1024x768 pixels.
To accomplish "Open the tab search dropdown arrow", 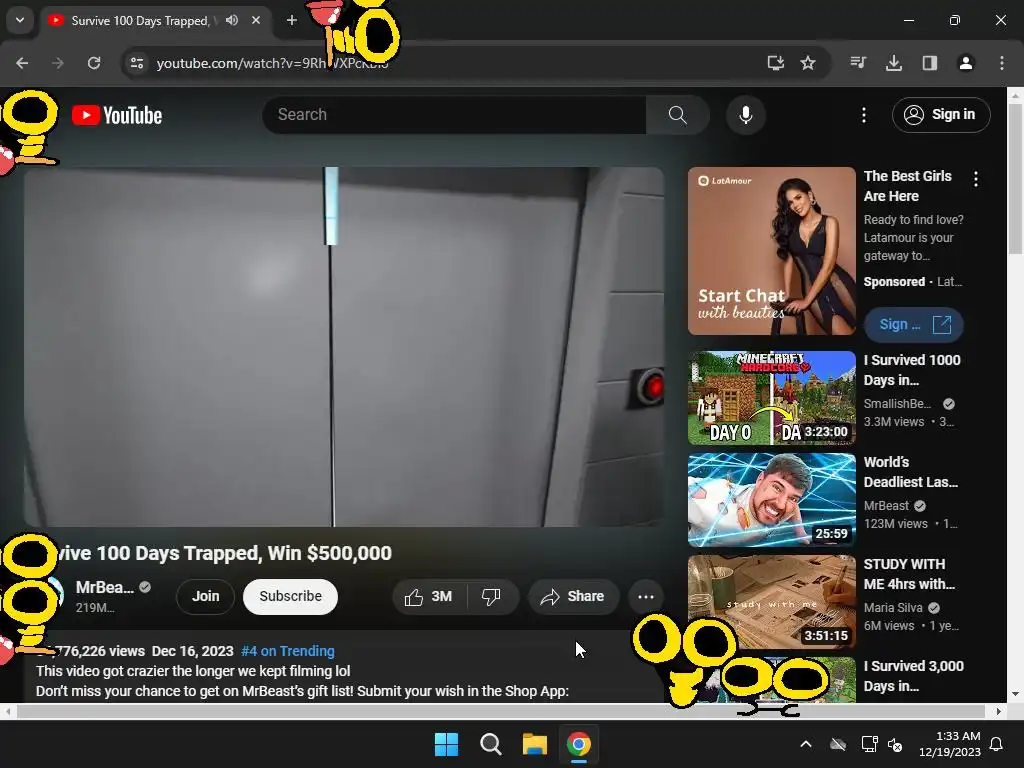I will pos(20,20).
